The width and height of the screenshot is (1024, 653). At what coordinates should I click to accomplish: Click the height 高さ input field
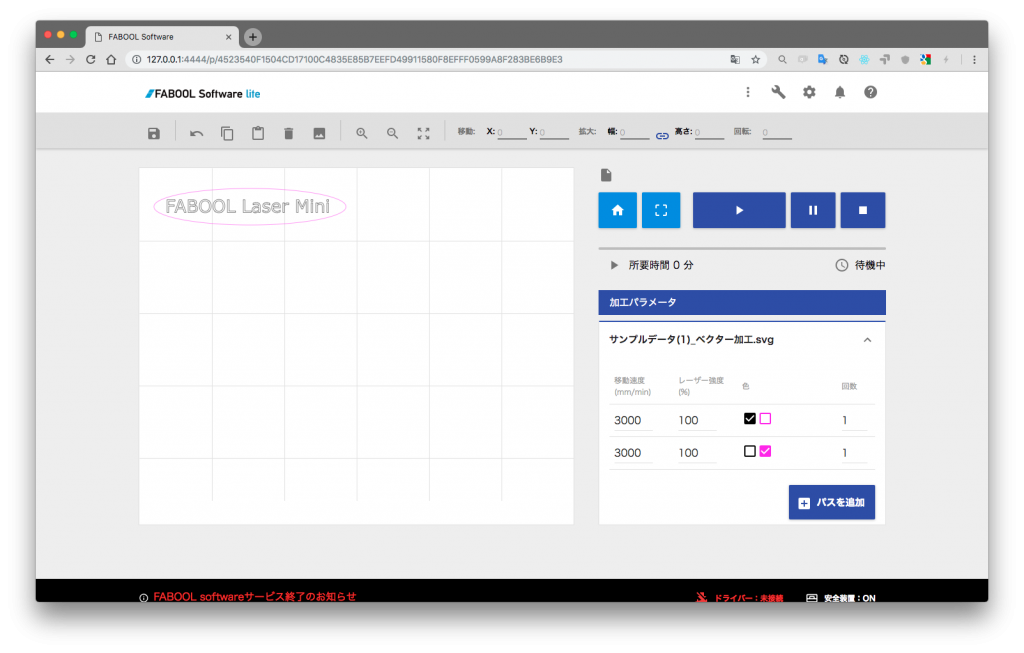tap(709, 133)
